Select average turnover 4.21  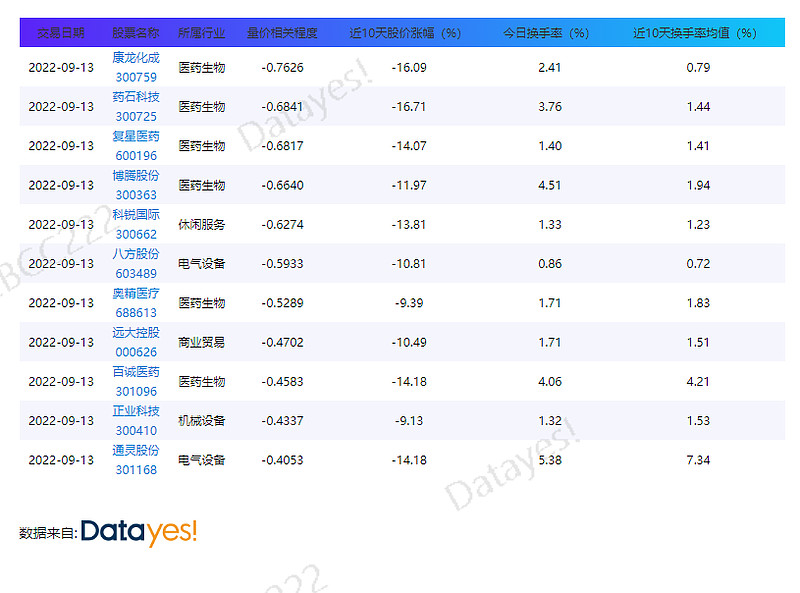pyautogui.click(x=698, y=382)
